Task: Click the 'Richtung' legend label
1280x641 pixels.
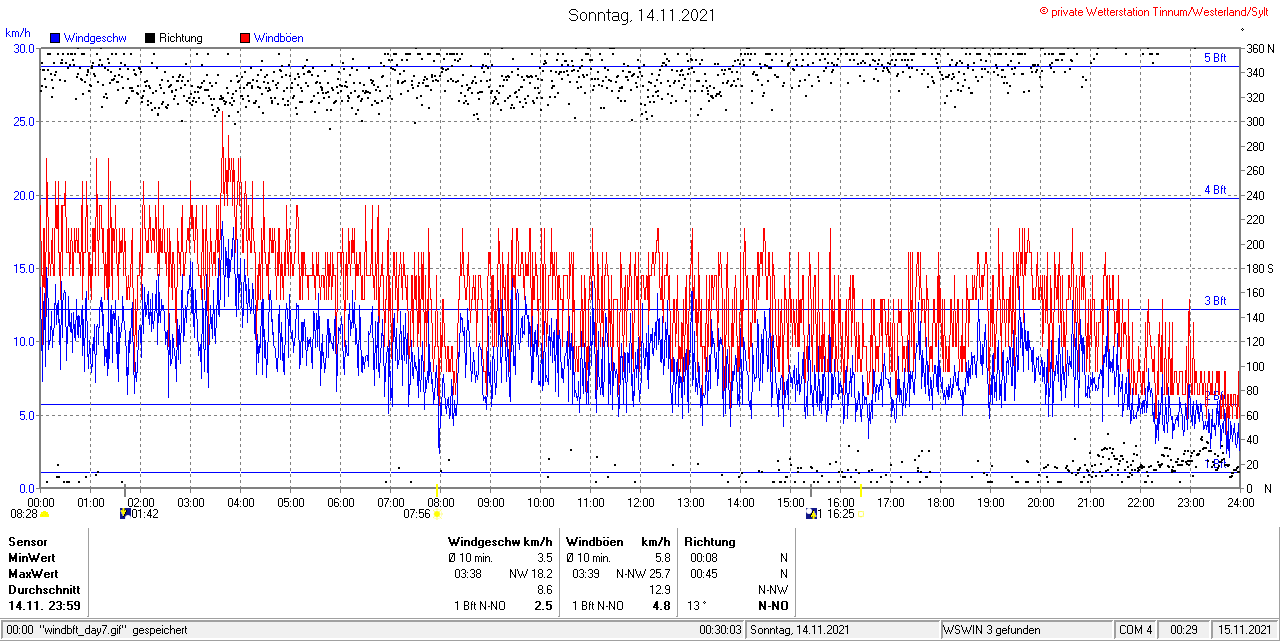Action: pos(181,38)
